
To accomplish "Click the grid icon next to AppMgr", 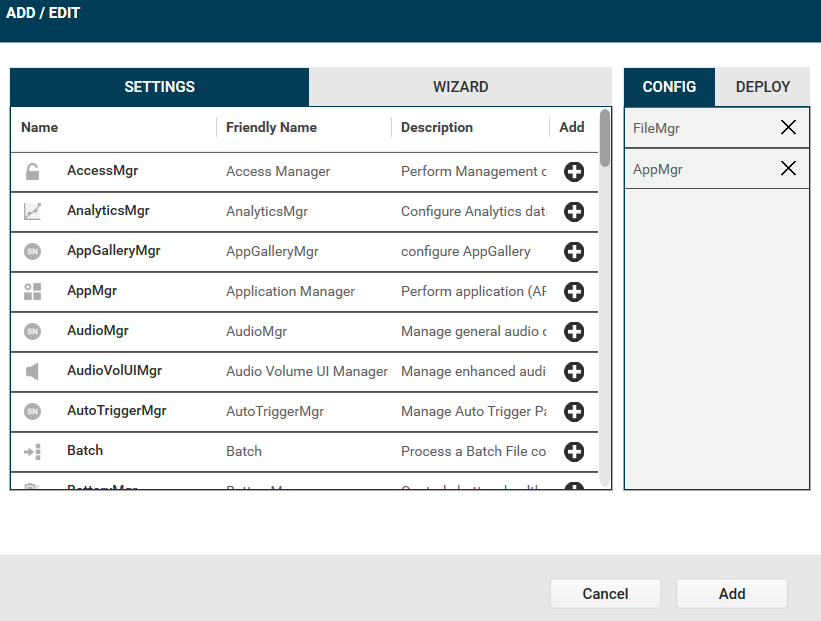I will tap(32, 291).
